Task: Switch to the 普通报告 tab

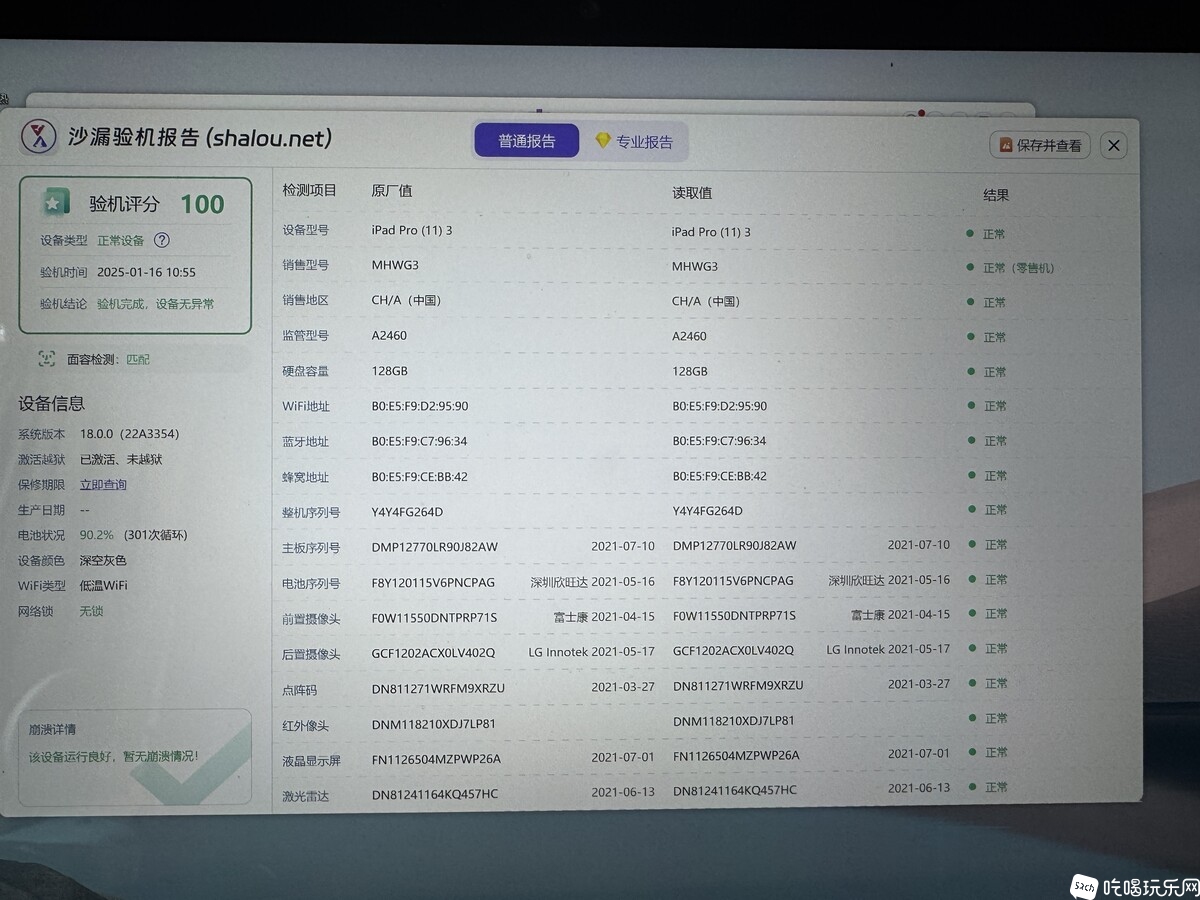Action: [527, 141]
